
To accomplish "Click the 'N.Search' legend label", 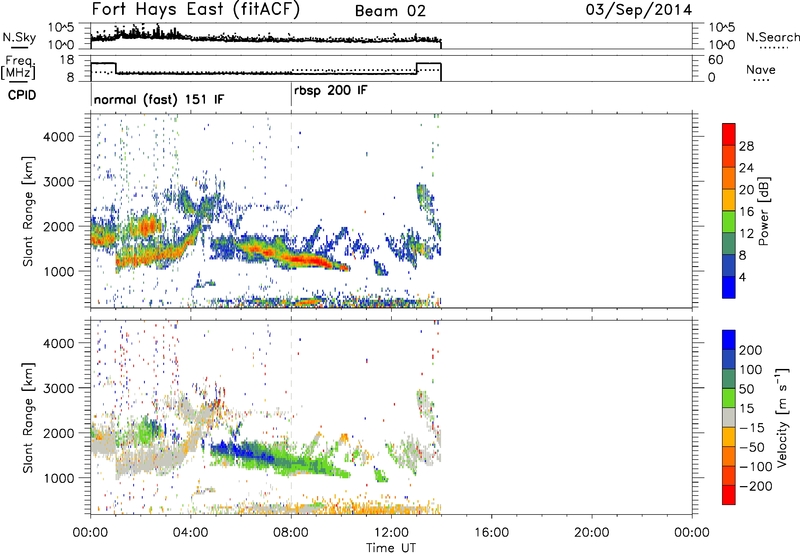I will pyautogui.click(x=773, y=37).
